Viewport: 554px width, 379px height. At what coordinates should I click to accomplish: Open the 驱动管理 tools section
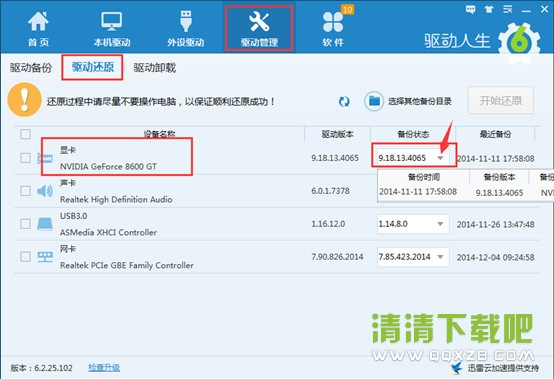259,29
